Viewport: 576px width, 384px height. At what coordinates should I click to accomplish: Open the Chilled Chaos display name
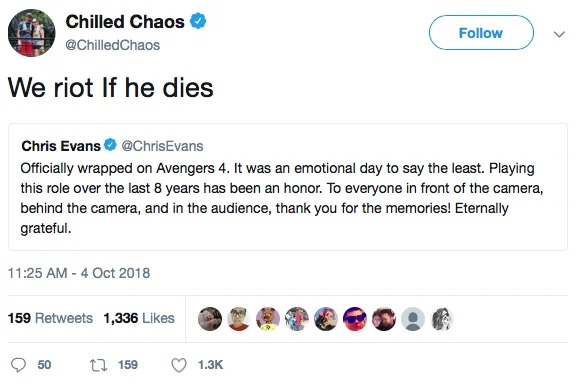click(x=125, y=22)
